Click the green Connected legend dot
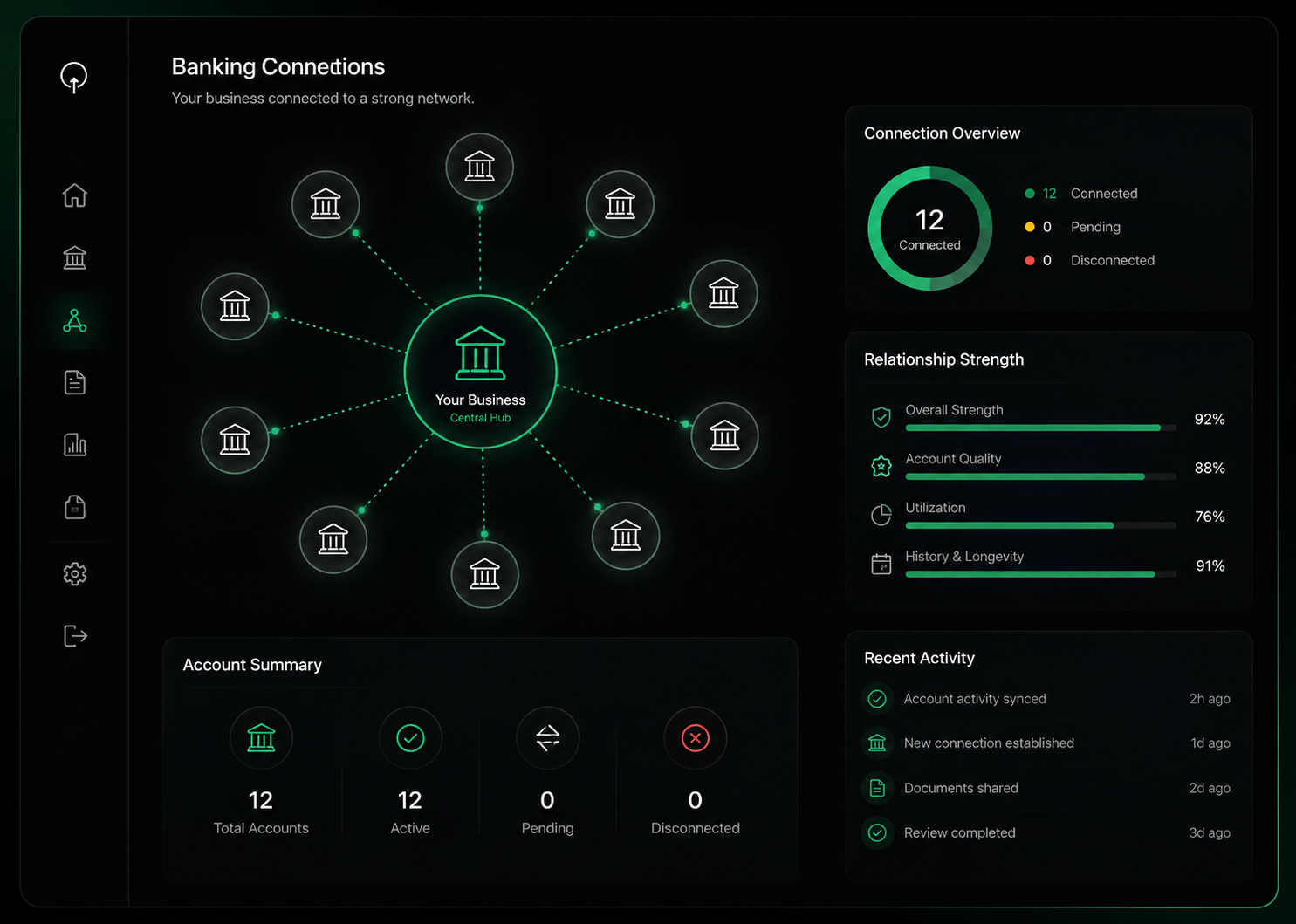Image resolution: width=1296 pixels, height=924 pixels. [1030, 194]
